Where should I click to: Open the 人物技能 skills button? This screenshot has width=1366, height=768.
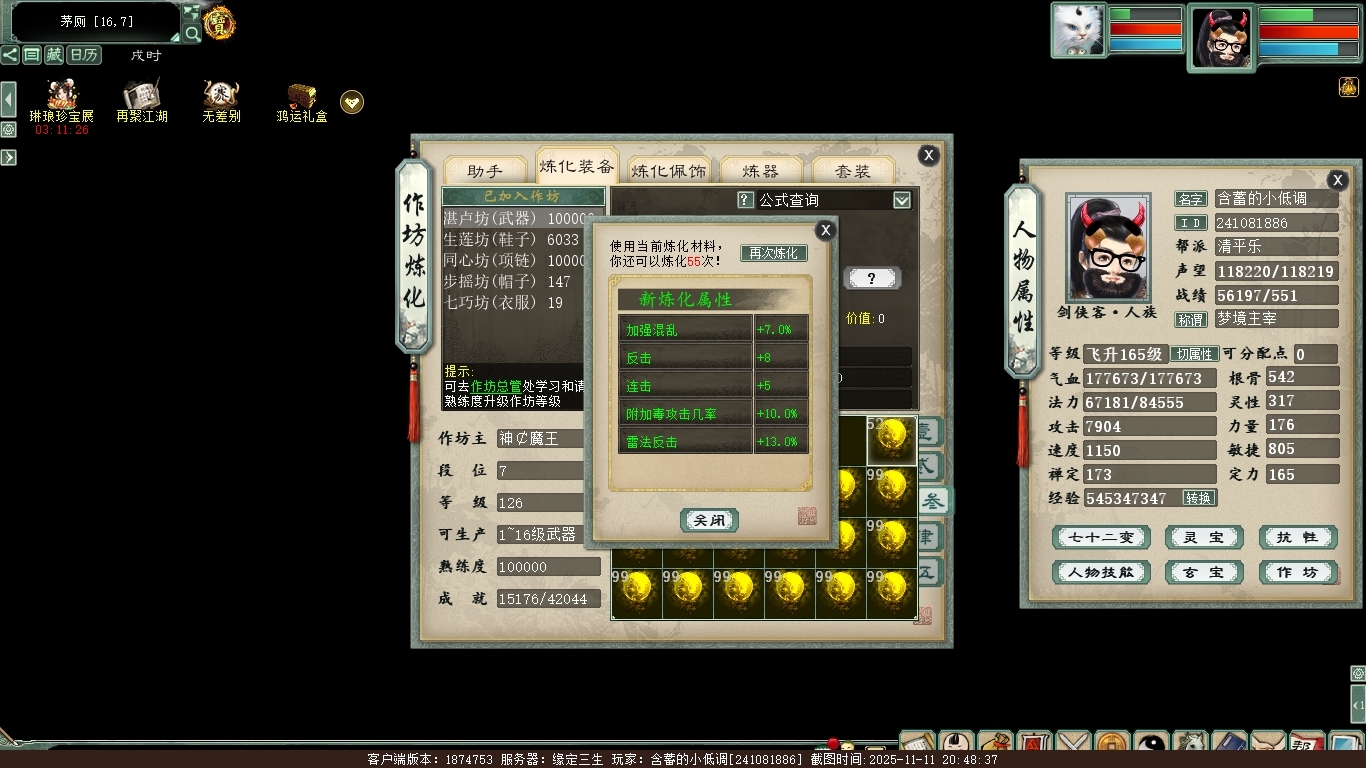pyautogui.click(x=1101, y=572)
